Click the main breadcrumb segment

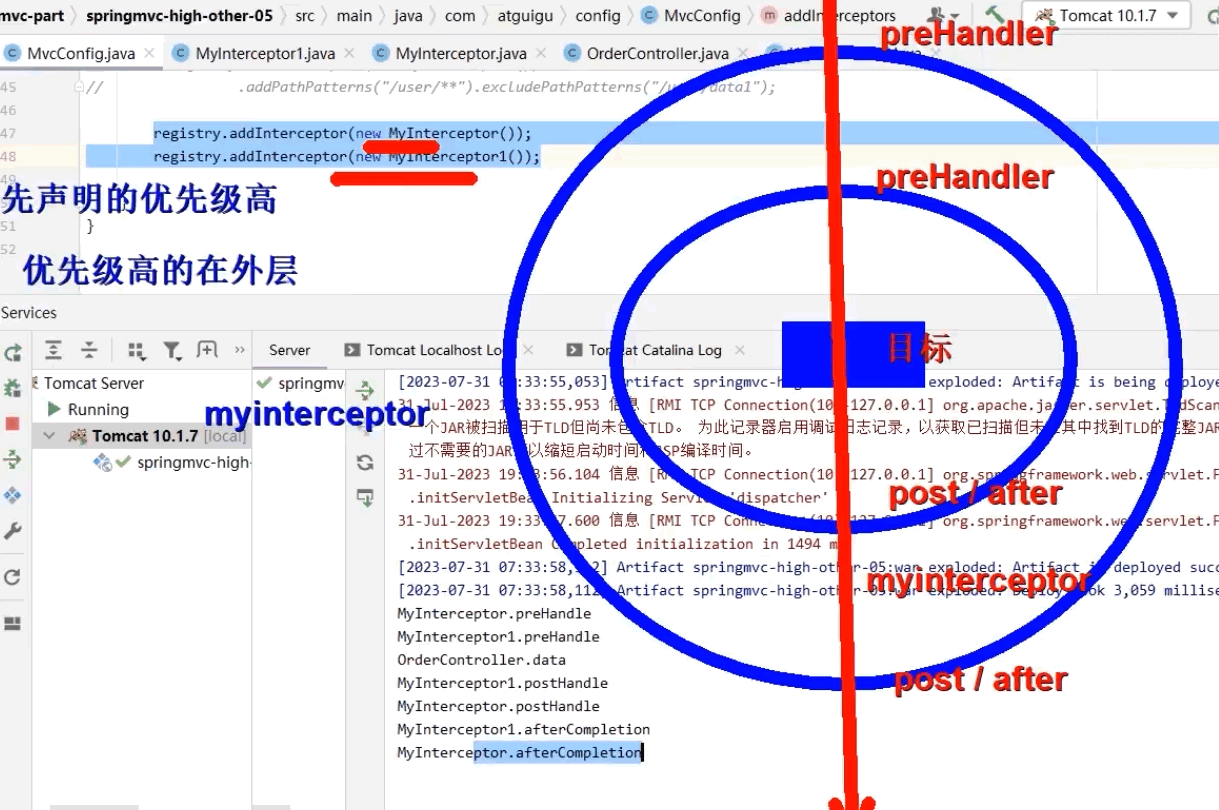click(354, 15)
